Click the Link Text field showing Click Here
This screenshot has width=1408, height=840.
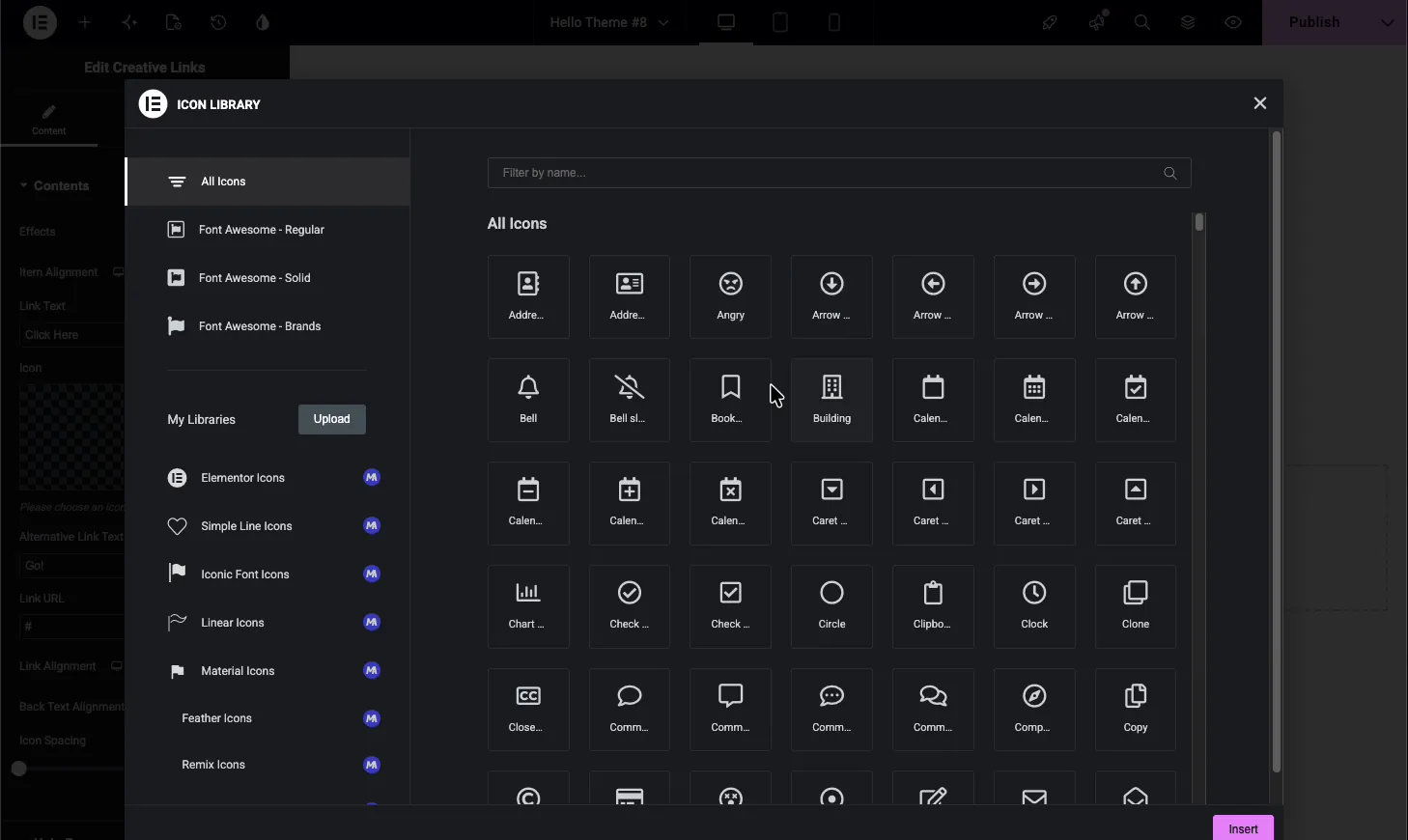pos(71,335)
